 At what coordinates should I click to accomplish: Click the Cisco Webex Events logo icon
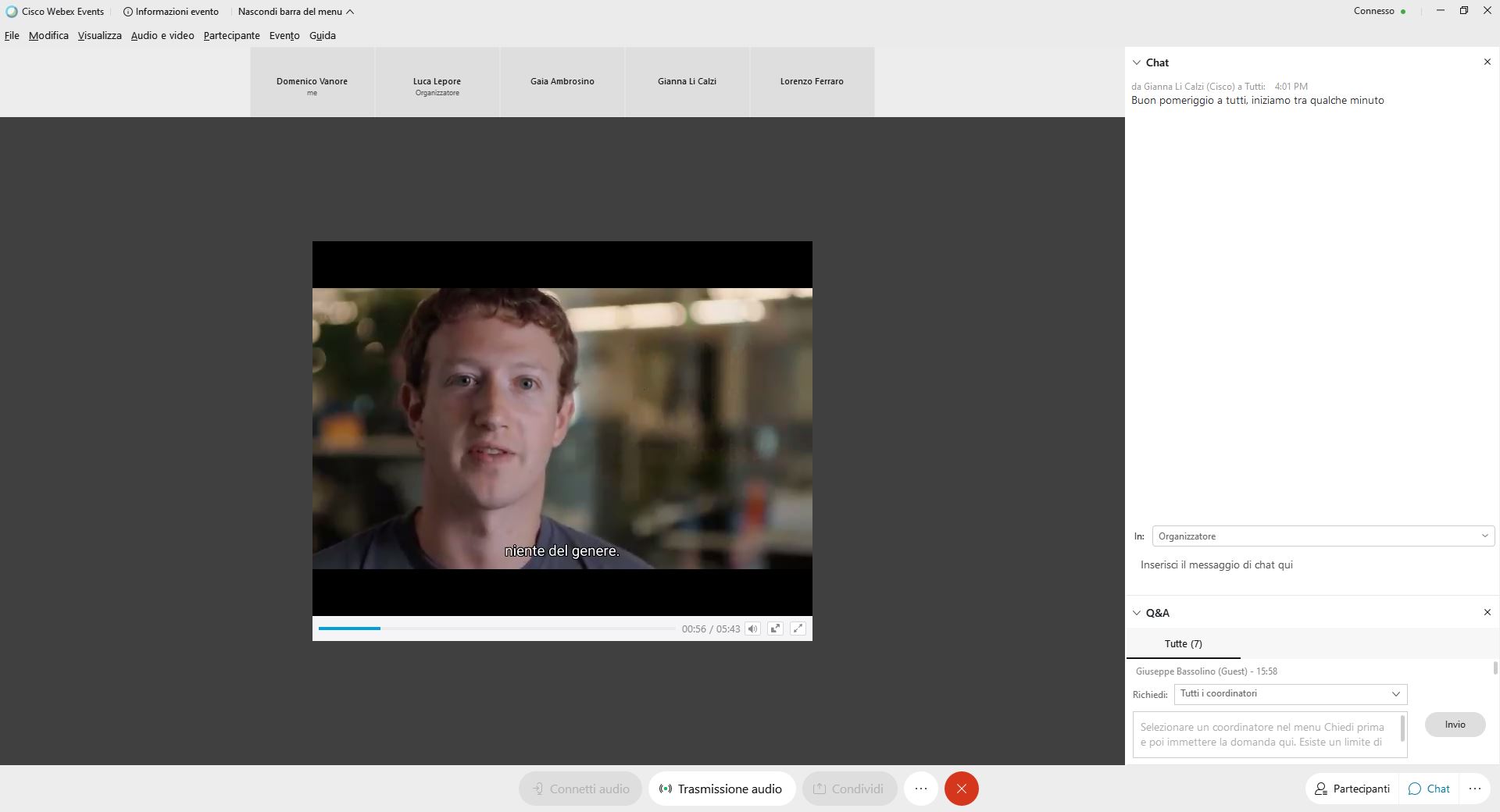click(11, 12)
